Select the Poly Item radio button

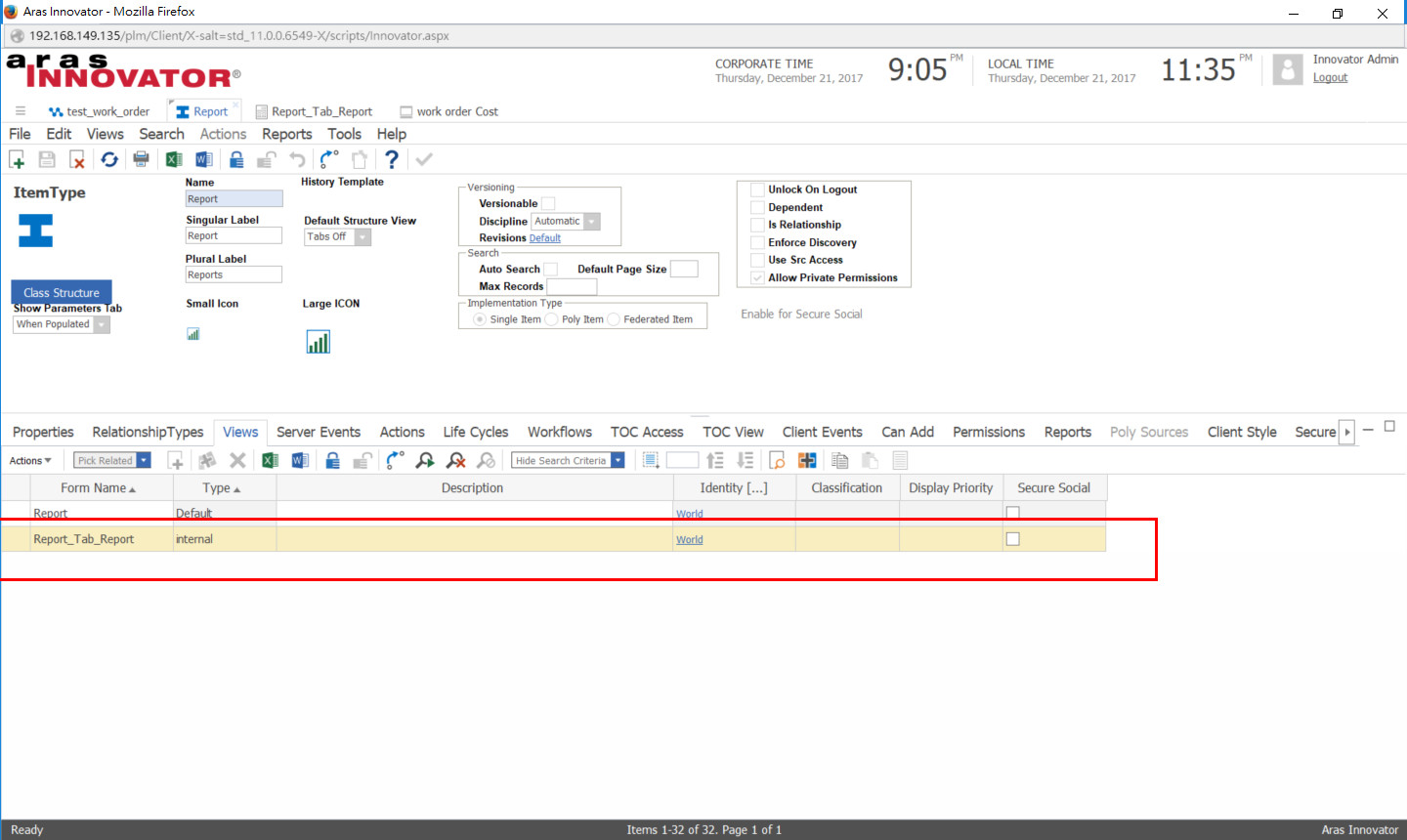point(552,319)
